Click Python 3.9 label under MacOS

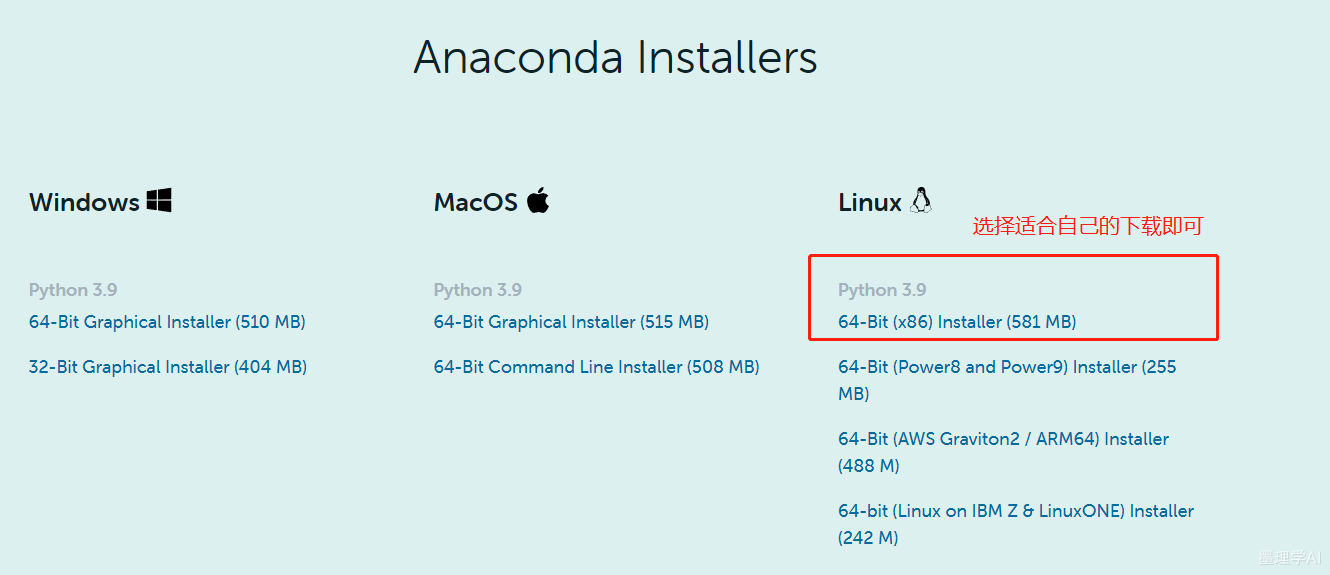(478, 290)
